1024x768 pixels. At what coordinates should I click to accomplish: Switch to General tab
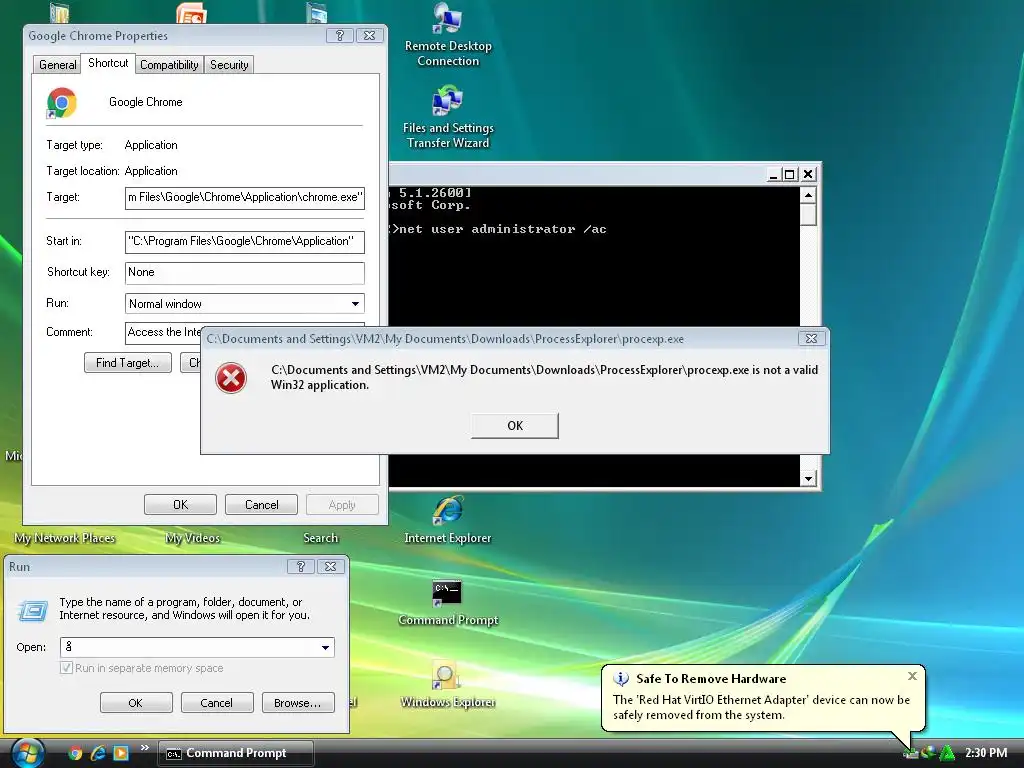click(x=57, y=65)
